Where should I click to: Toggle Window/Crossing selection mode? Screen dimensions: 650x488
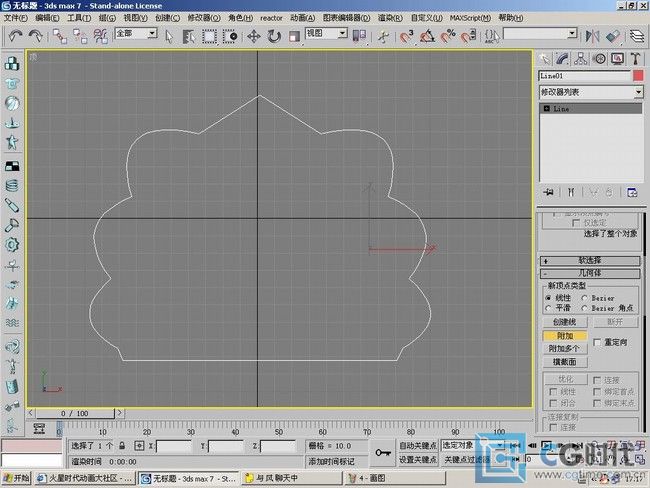[230, 36]
